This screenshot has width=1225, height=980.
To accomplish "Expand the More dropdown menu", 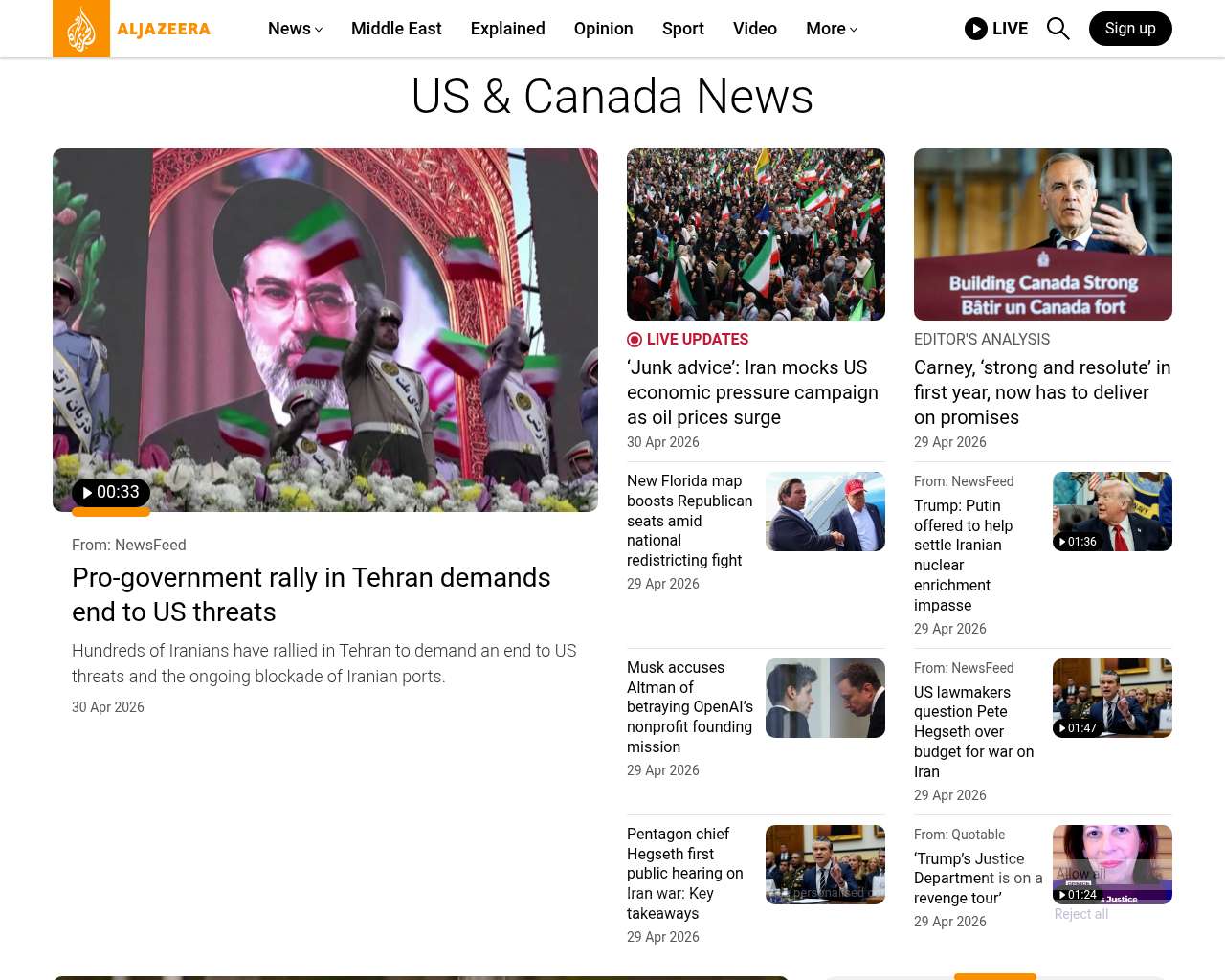I will (x=831, y=29).
